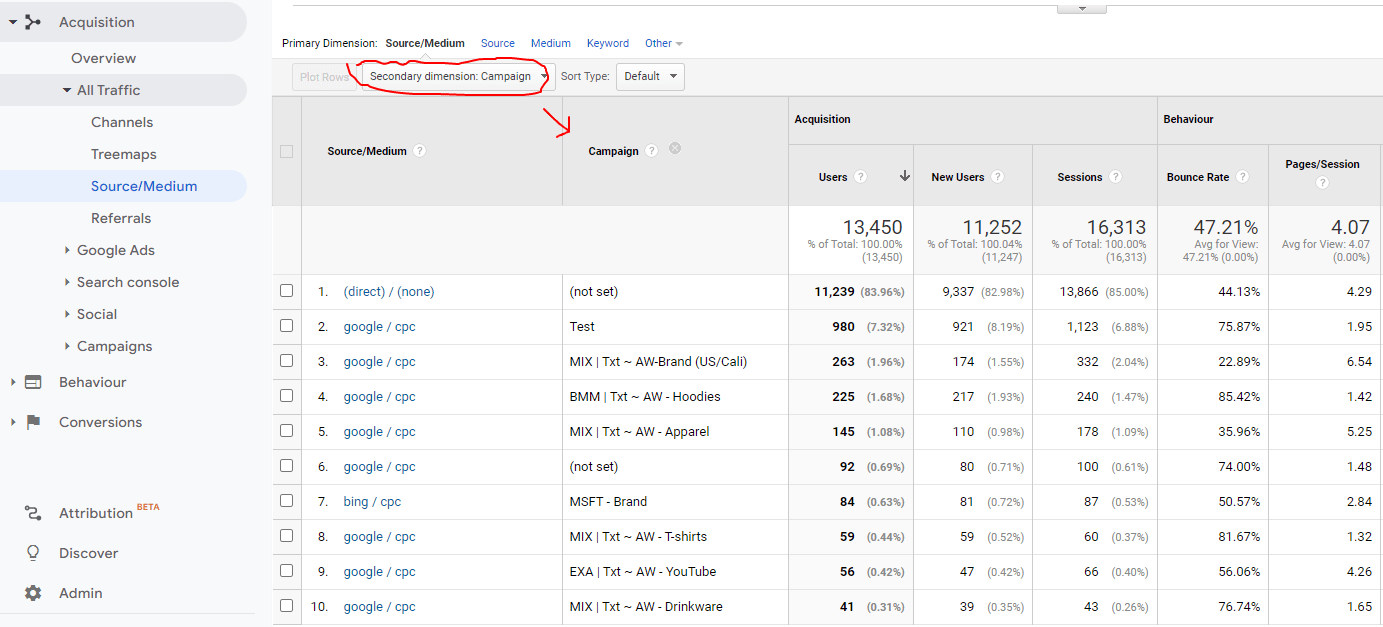The height and width of the screenshot is (627, 1383).
Task: Tick the select-all checkbox in the table header
Action: click(287, 152)
